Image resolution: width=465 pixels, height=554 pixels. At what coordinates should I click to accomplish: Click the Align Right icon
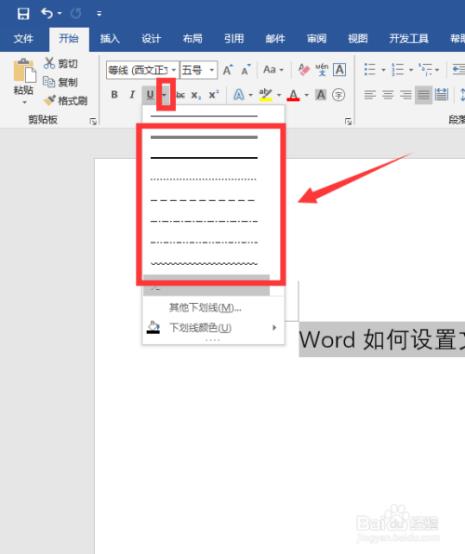pos(406,95)
